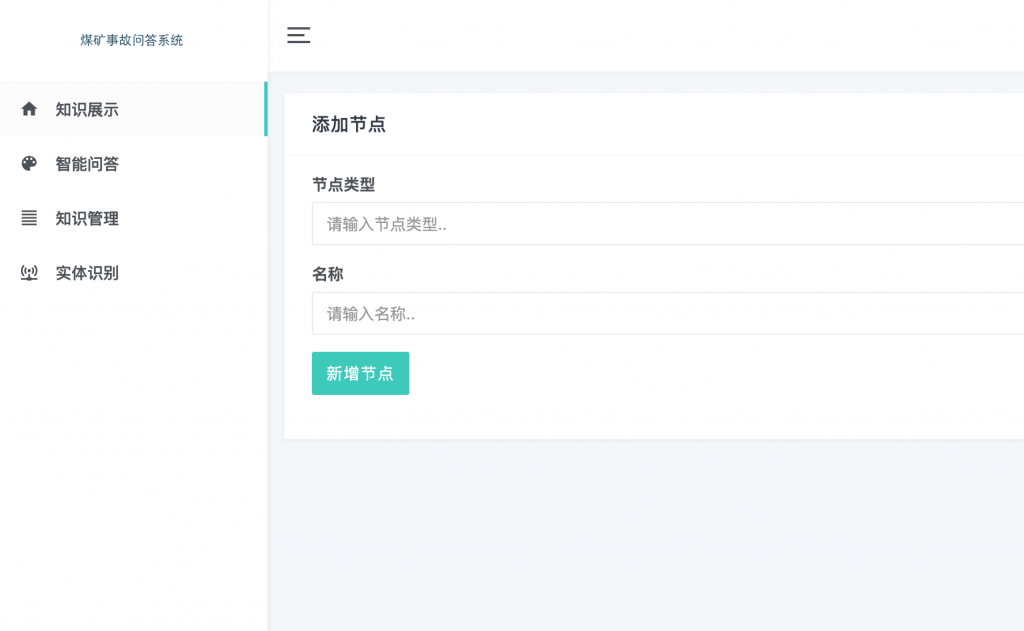1024x631 pixels.
Task: Click inside the 节点类型 input field
Action: [600, 223]
